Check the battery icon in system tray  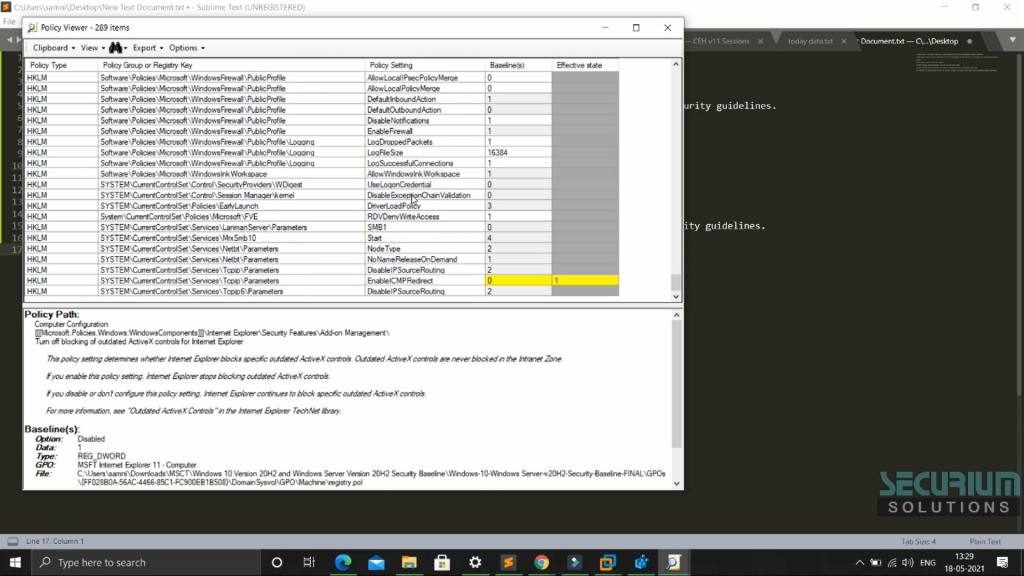click(876, 562)
